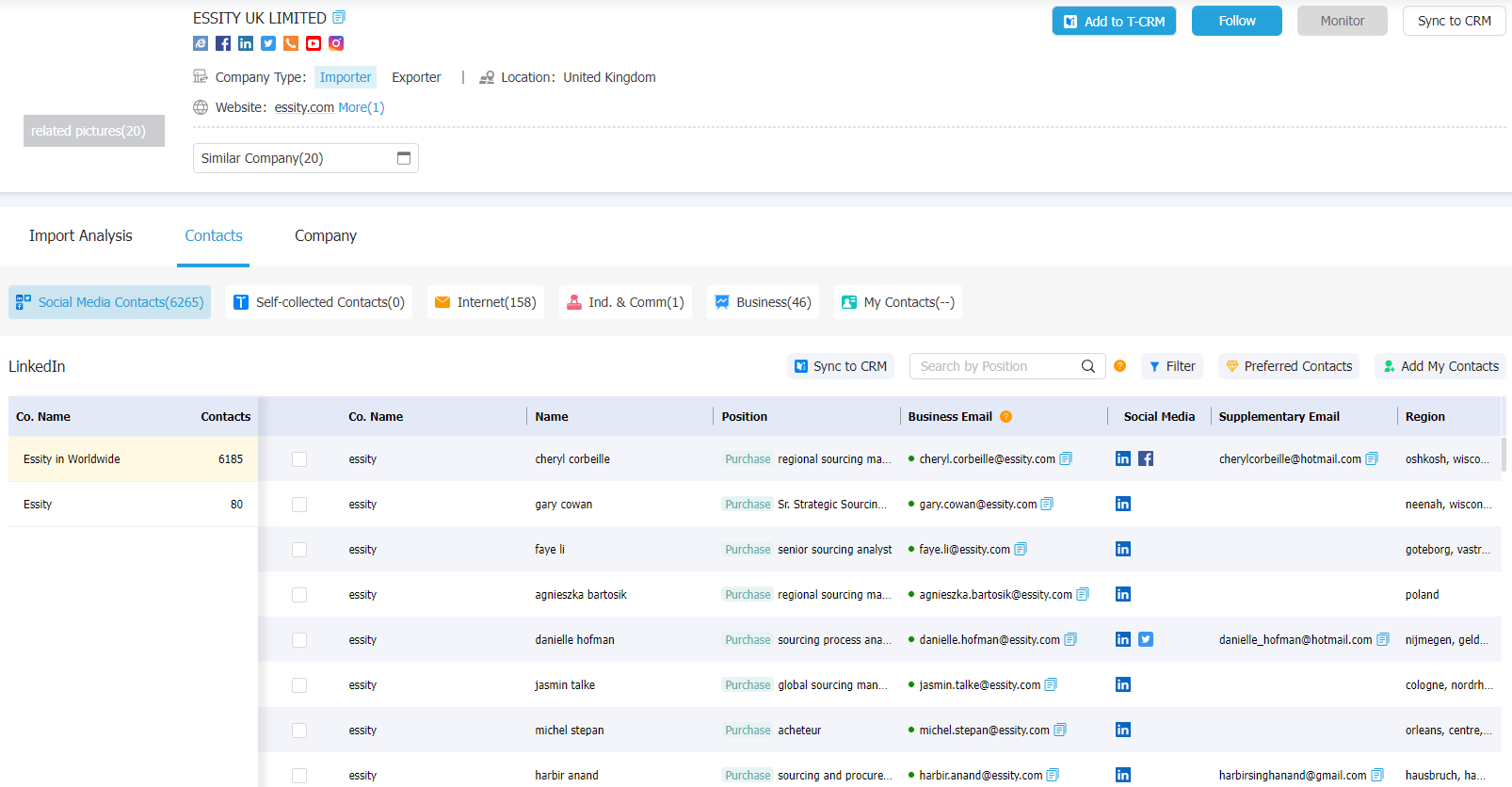The height and width of the screenshot is (787, 1512).
Task: Click Sync to CRM above the contacts table
Action: [x=841, y=366]
